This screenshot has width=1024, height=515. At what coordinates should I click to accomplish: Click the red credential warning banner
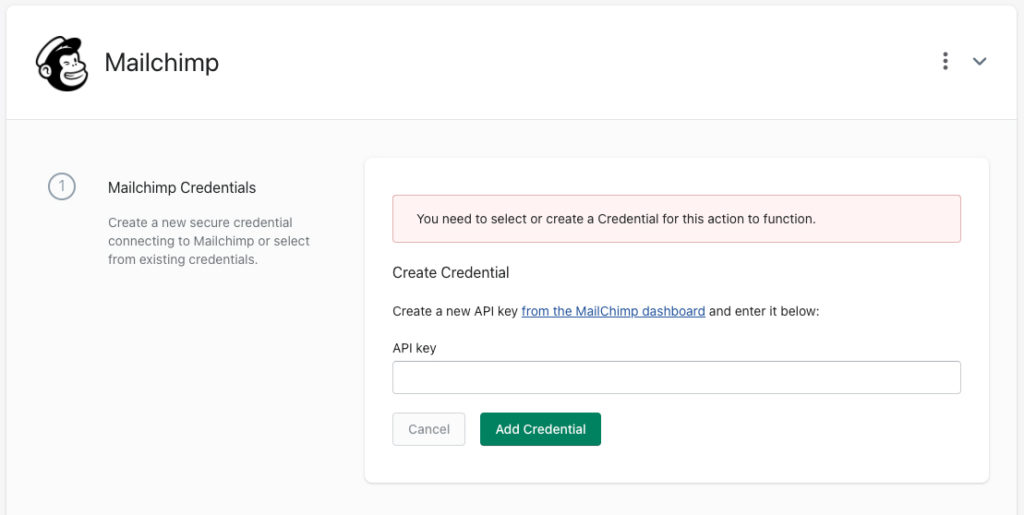676,219
